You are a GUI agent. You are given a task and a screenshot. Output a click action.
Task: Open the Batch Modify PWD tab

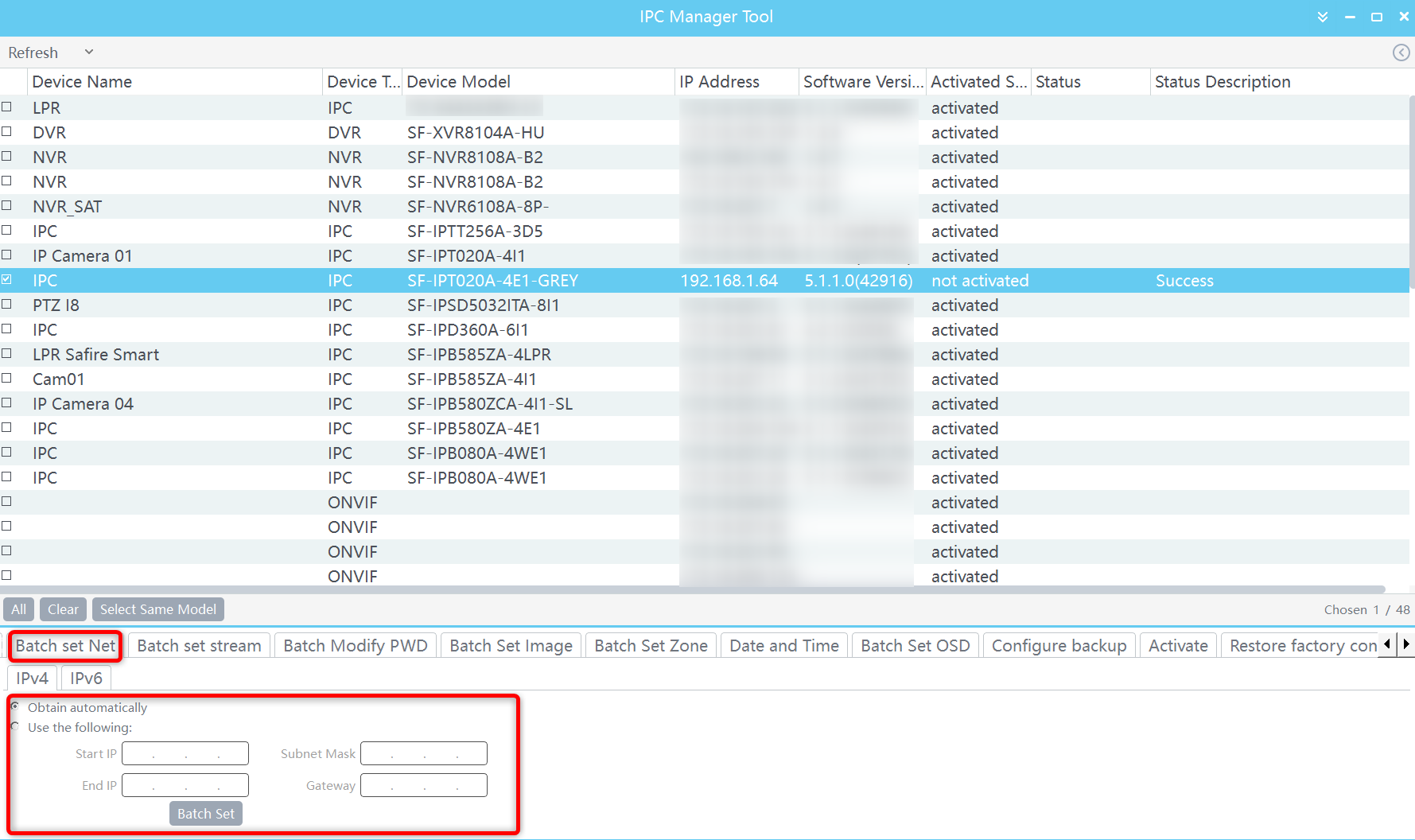click(356, 646)
